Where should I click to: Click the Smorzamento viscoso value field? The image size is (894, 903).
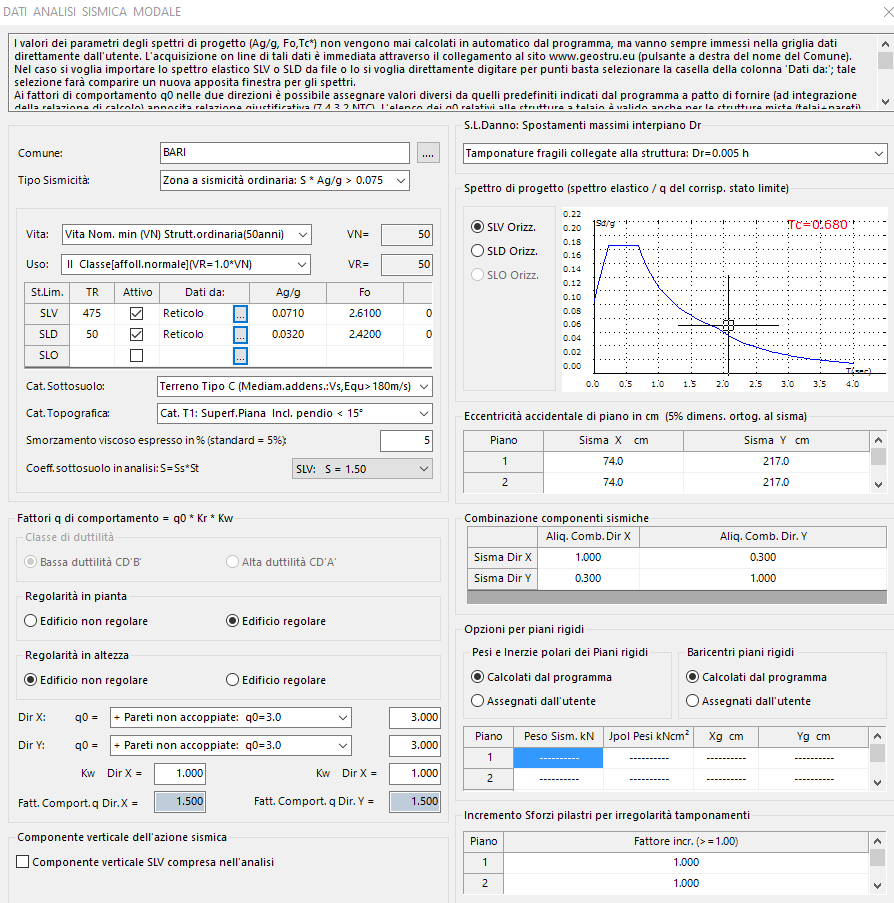point(406,441)
